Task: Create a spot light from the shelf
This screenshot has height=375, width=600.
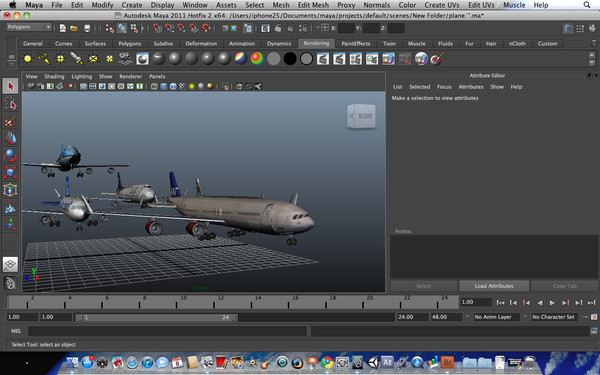Action: coord(77,59)
